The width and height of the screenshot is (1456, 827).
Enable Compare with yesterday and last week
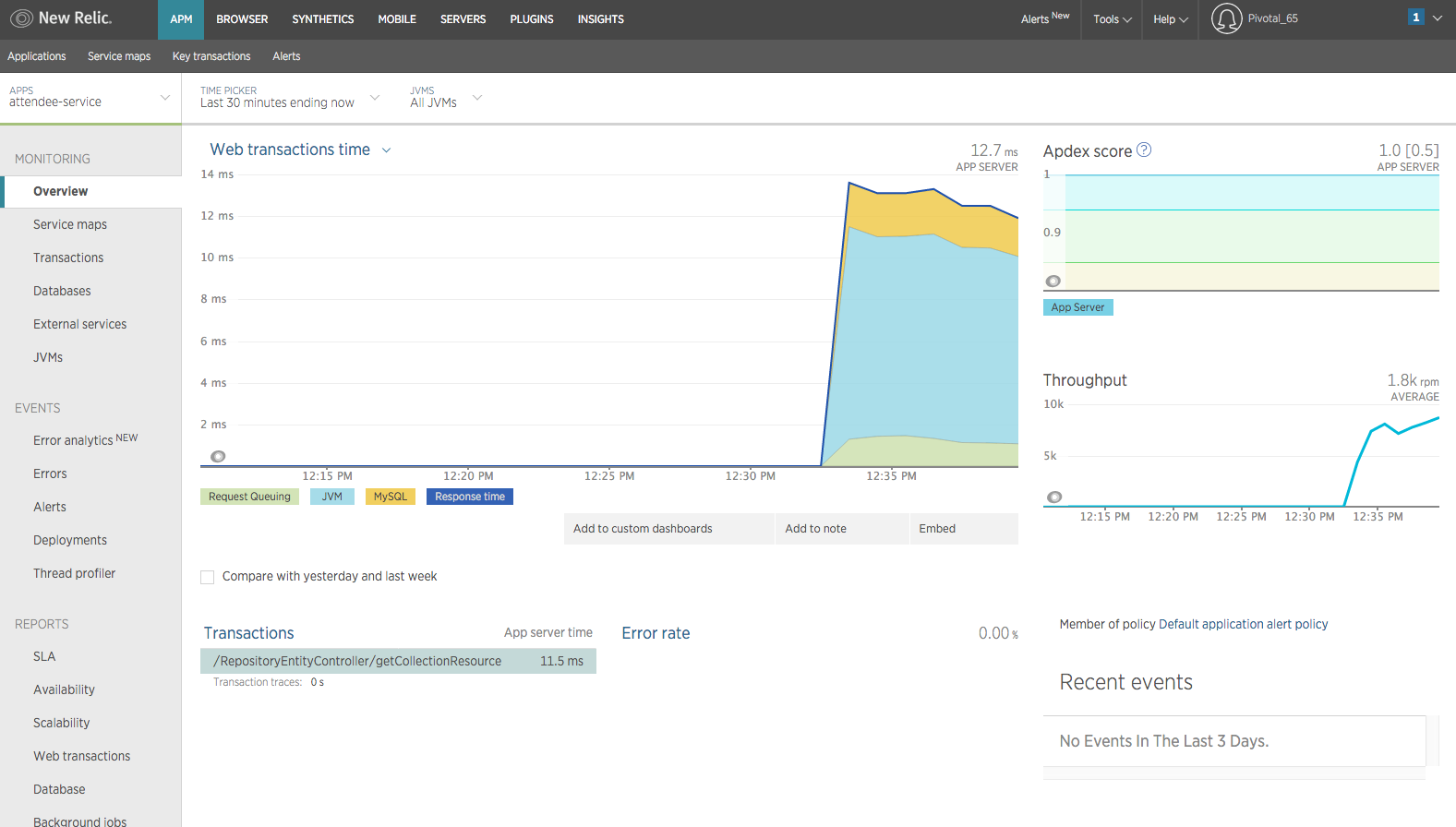(208, 577)
